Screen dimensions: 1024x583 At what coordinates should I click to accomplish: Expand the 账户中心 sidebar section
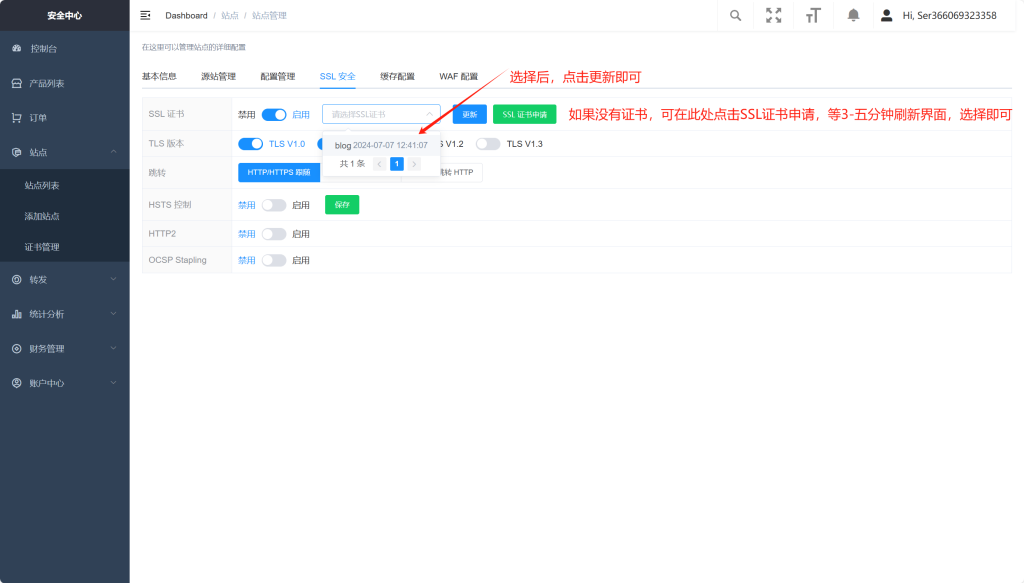(x=45, y=382)
